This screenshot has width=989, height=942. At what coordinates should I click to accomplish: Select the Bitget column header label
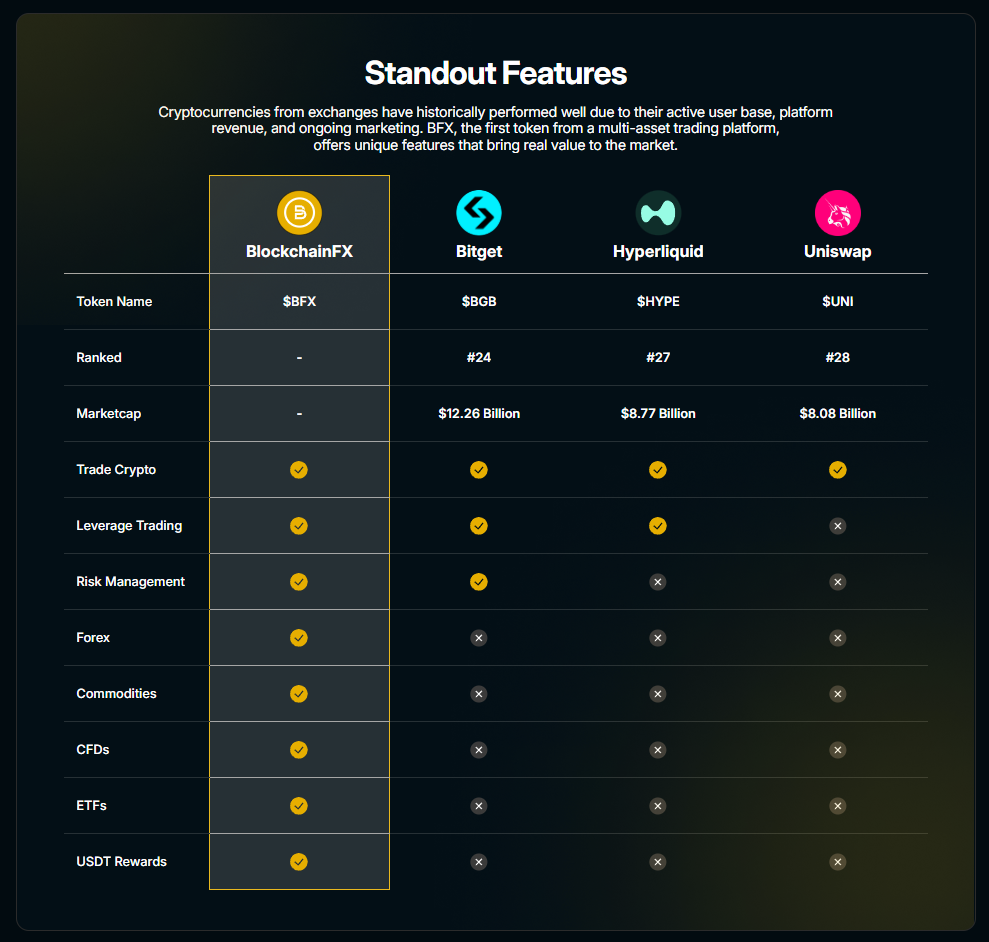tap(479, 251)
